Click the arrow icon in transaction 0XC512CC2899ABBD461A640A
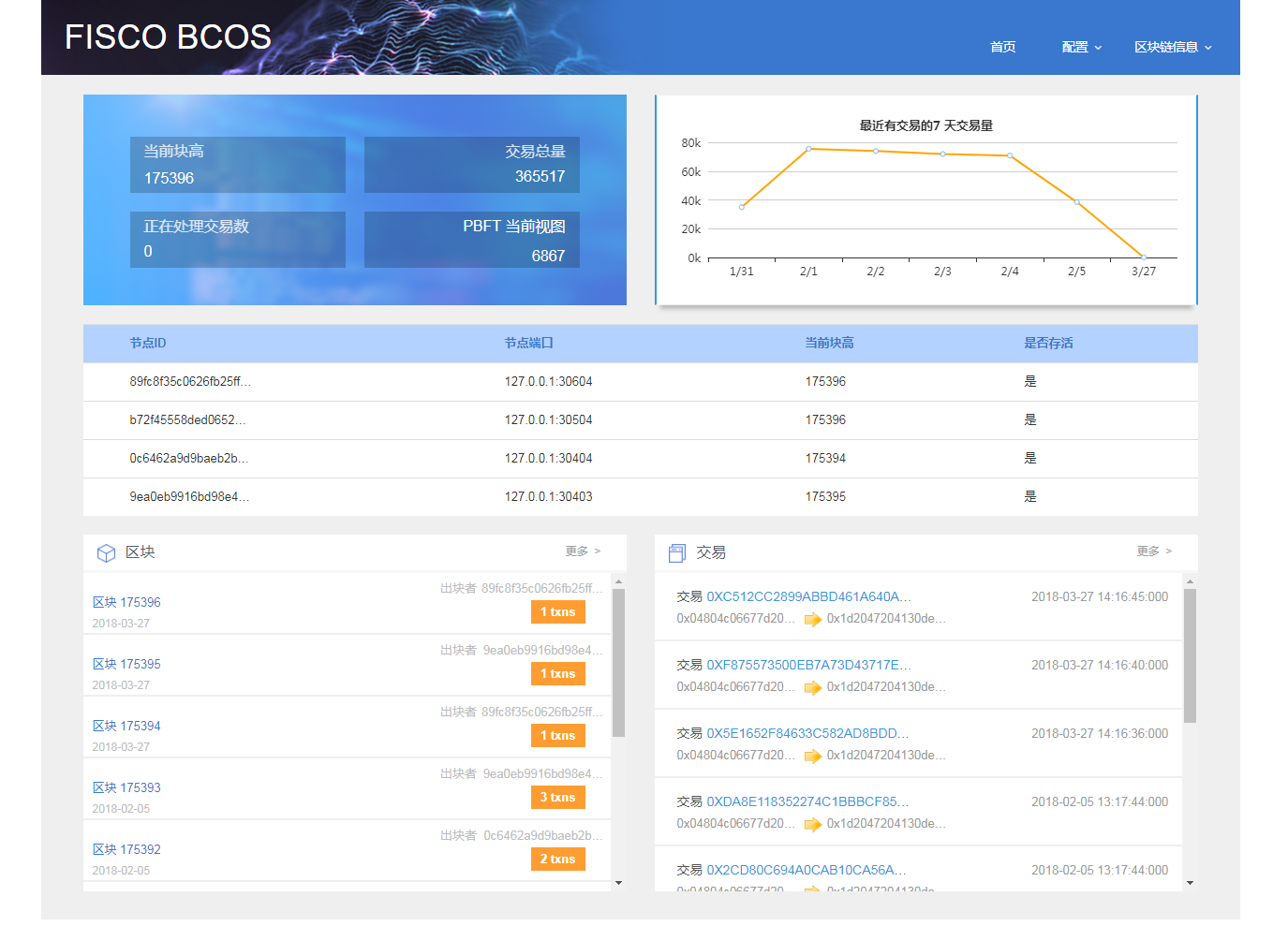Image resolution: width=1288 pixels, height=926 pixels. (x=812, y=619)
